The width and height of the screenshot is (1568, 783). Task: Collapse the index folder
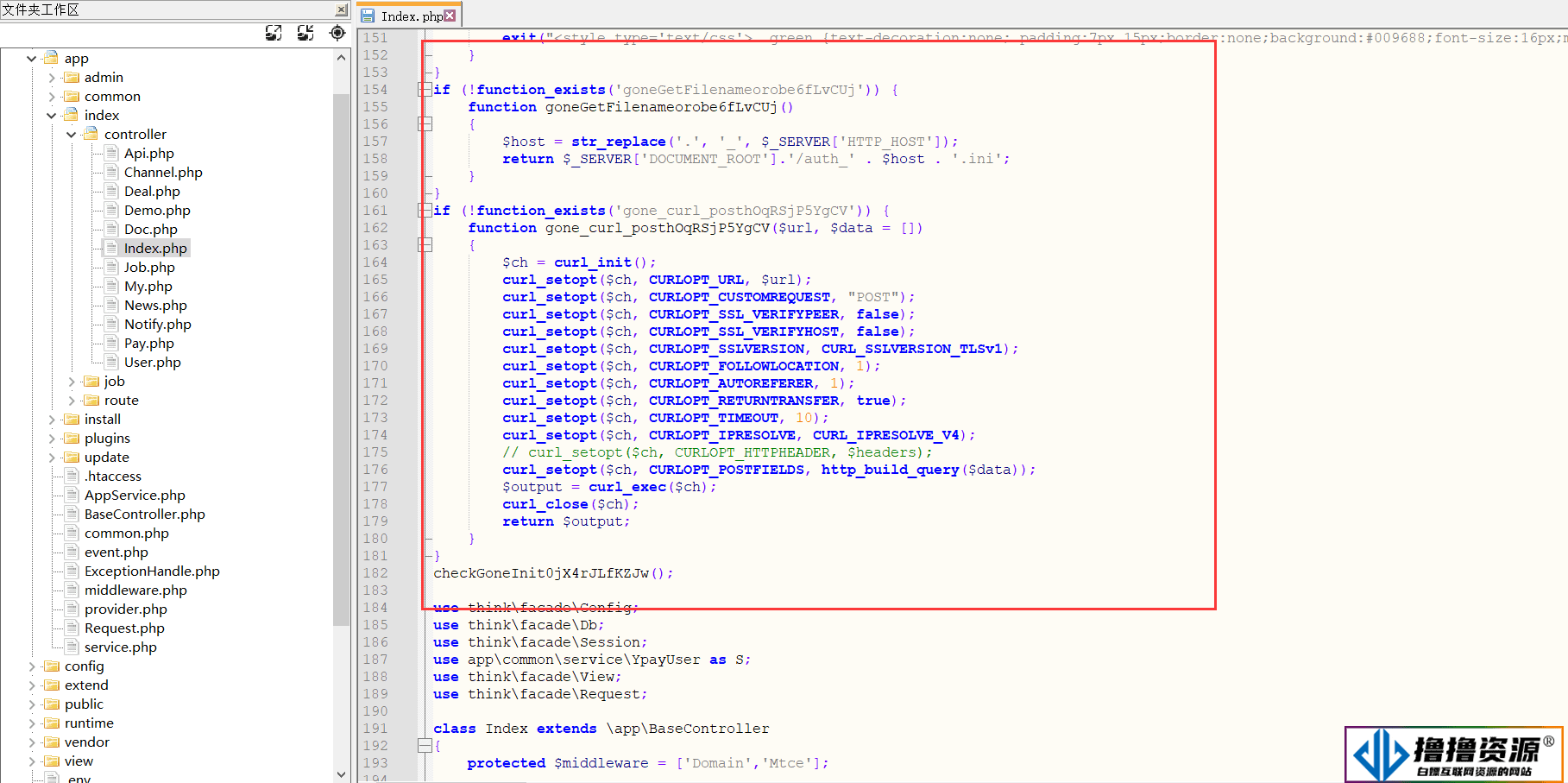point(52,116)
